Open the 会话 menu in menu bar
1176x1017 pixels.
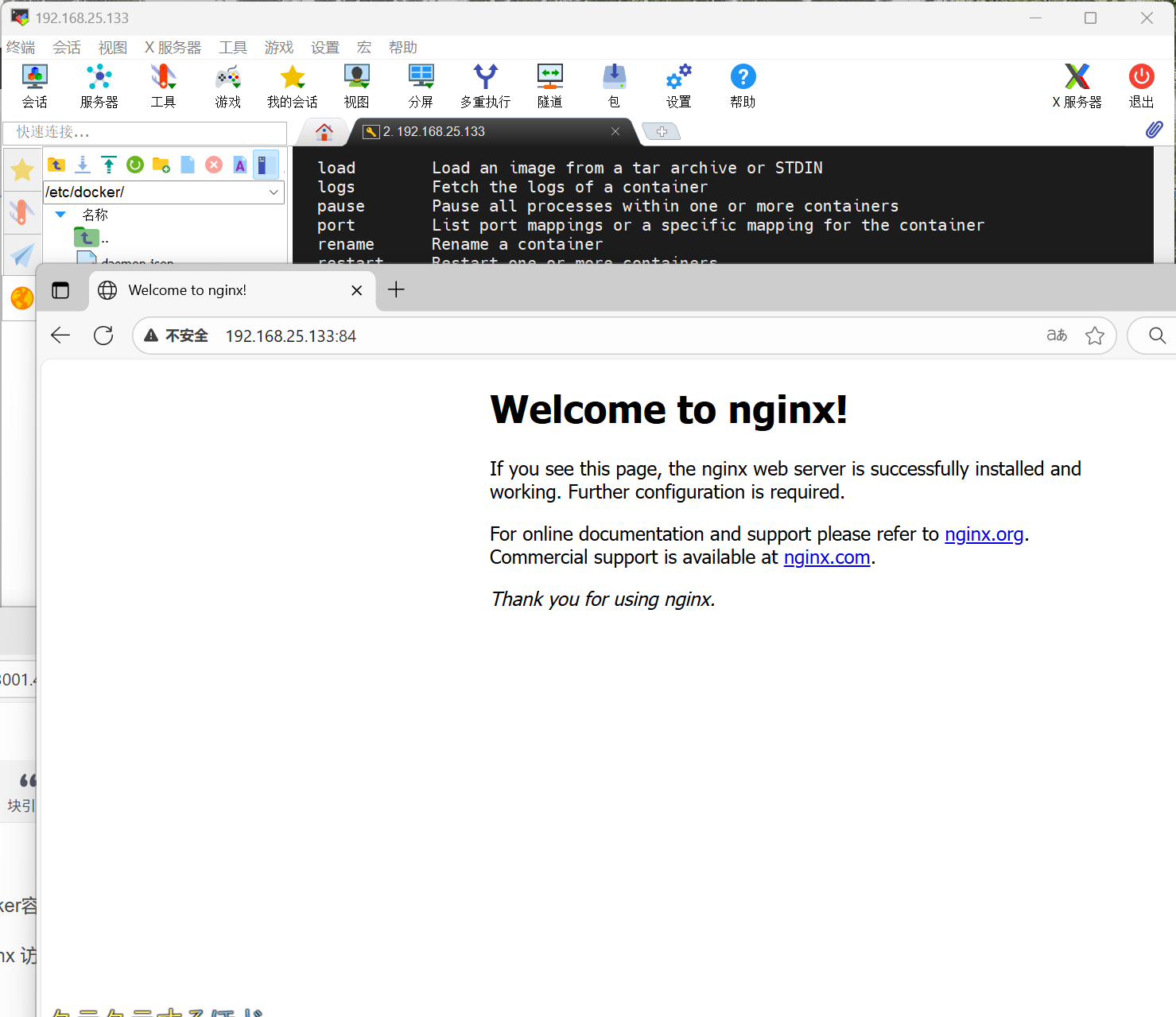67,48
